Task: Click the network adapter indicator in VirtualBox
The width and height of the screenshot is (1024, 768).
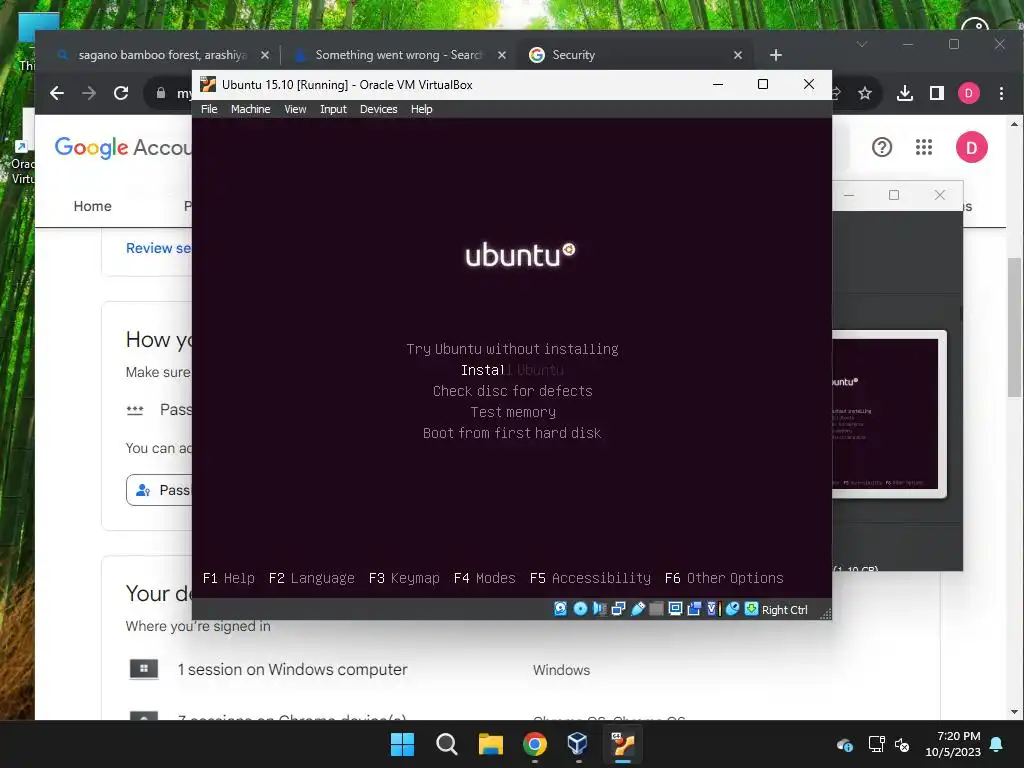Action: [618, 609]
